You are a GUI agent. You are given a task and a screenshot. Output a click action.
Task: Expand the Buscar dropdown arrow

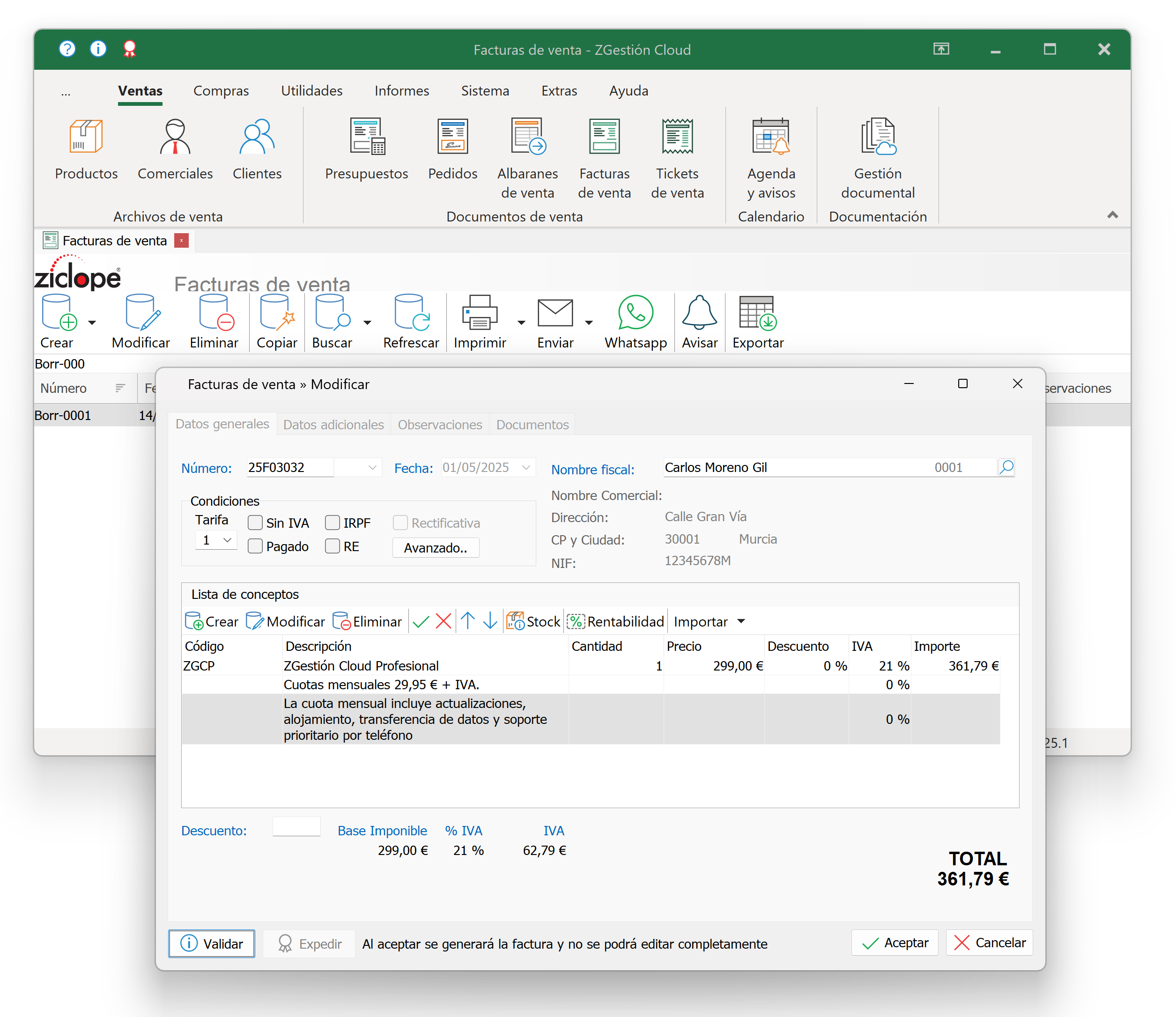(367, 322)
